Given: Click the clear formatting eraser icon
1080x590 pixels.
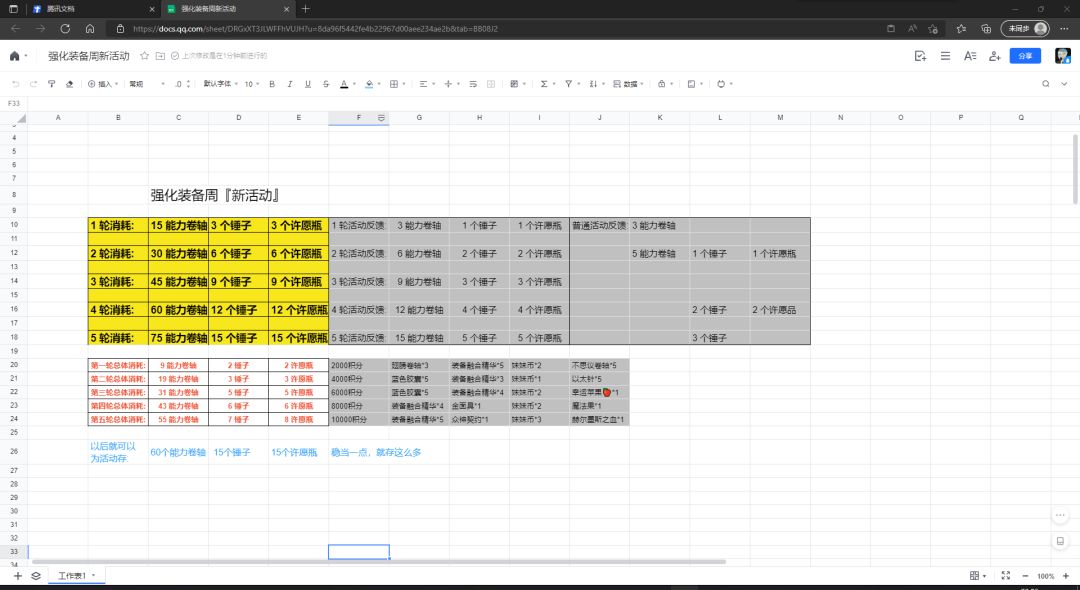Looking at the screenshot, I should click(69, 84).
